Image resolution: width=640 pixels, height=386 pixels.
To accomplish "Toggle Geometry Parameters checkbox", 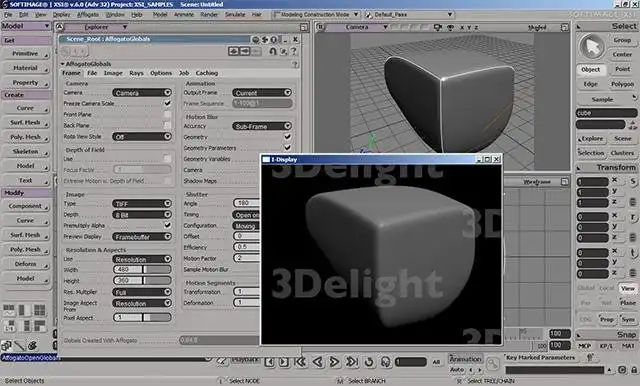I will click(x=287, y=148).
